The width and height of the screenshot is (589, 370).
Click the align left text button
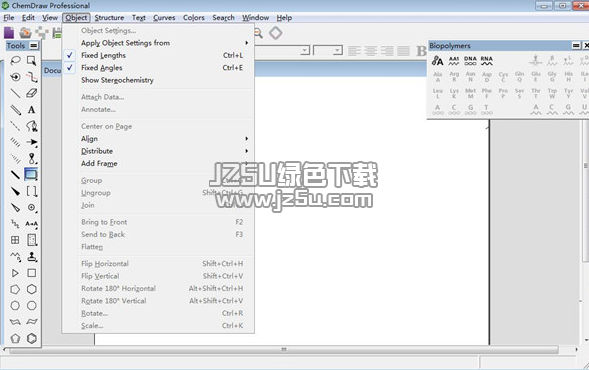(354, 50)
